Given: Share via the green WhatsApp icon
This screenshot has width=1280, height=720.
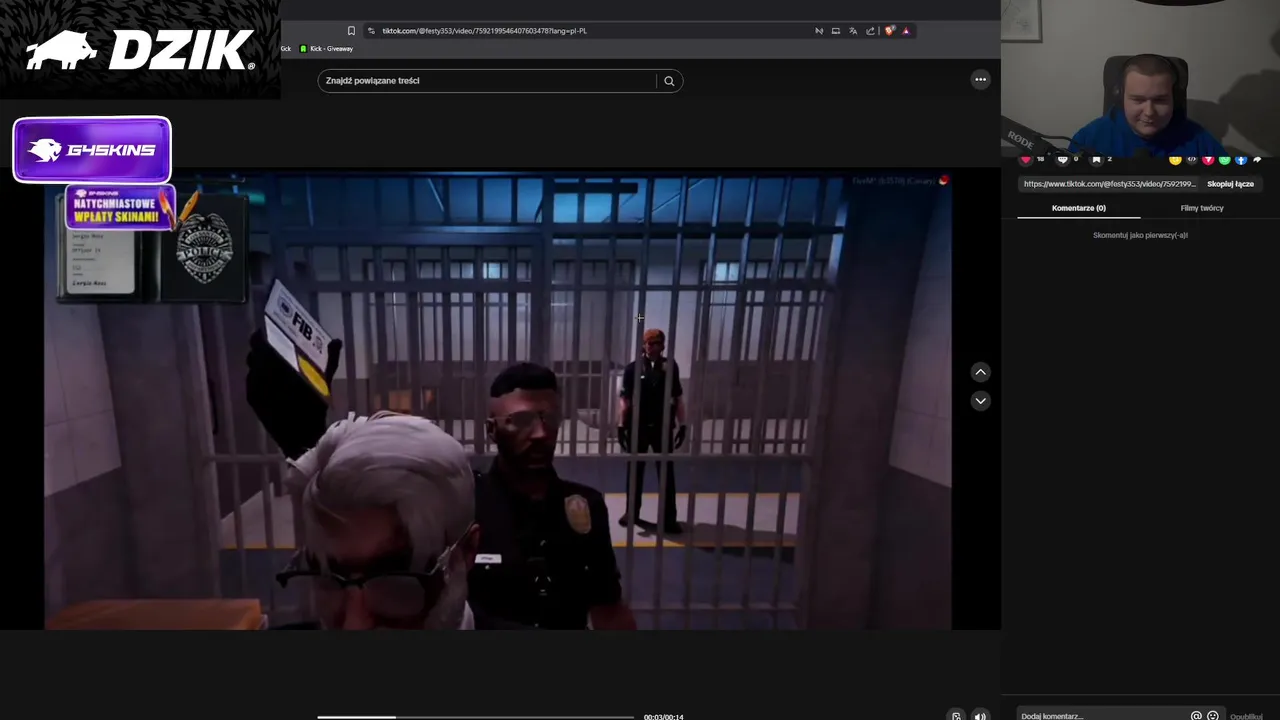Looking at the screenshot, I should [x=1224, y=159].
